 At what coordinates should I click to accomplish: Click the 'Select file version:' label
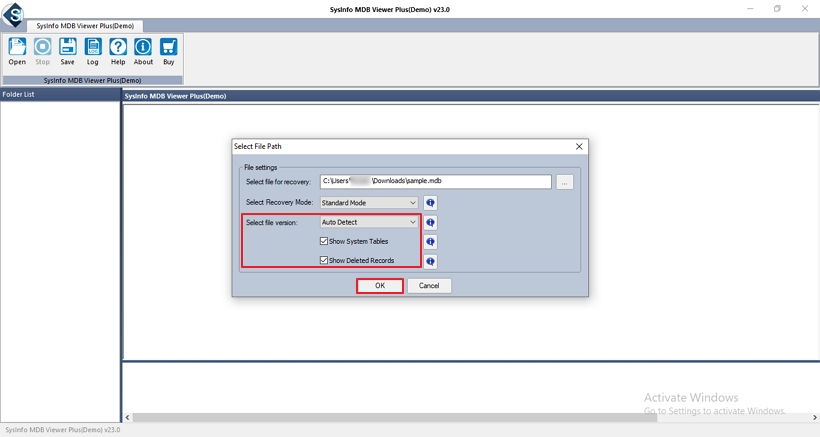[271, 223]
